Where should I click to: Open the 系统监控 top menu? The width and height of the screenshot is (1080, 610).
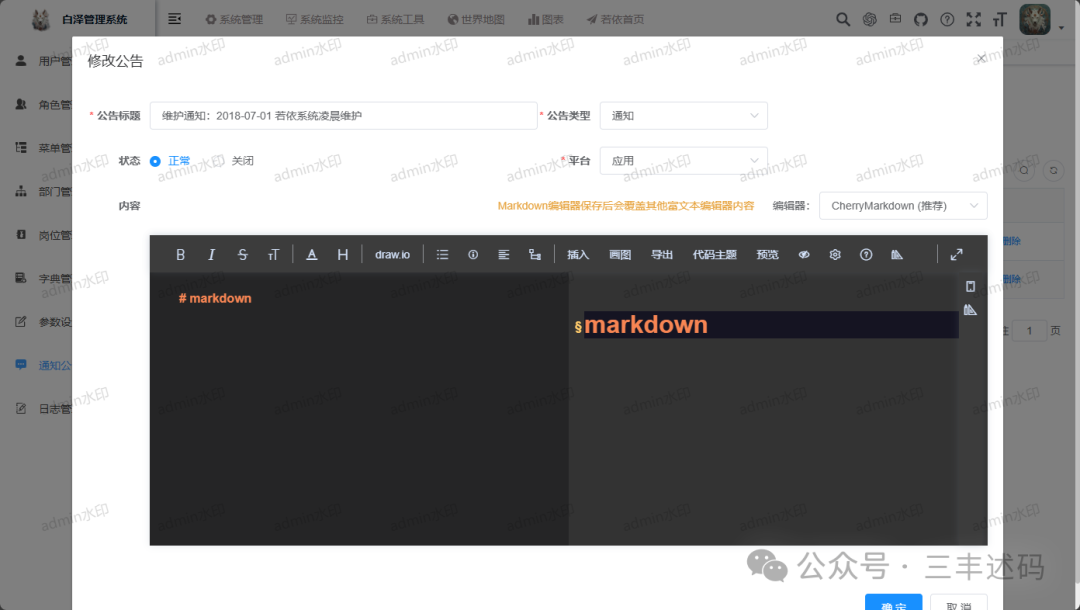pyautogui.click(x=315, y=19)
